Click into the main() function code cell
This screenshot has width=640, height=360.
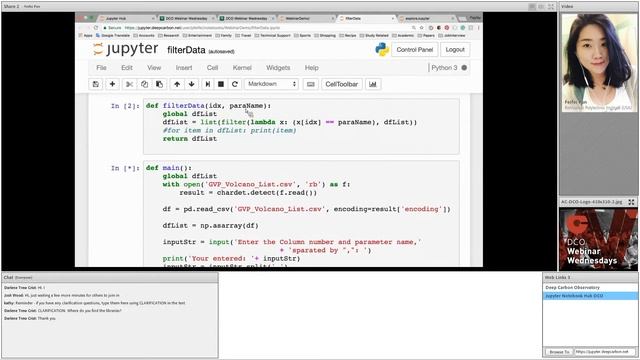(301, 214)
